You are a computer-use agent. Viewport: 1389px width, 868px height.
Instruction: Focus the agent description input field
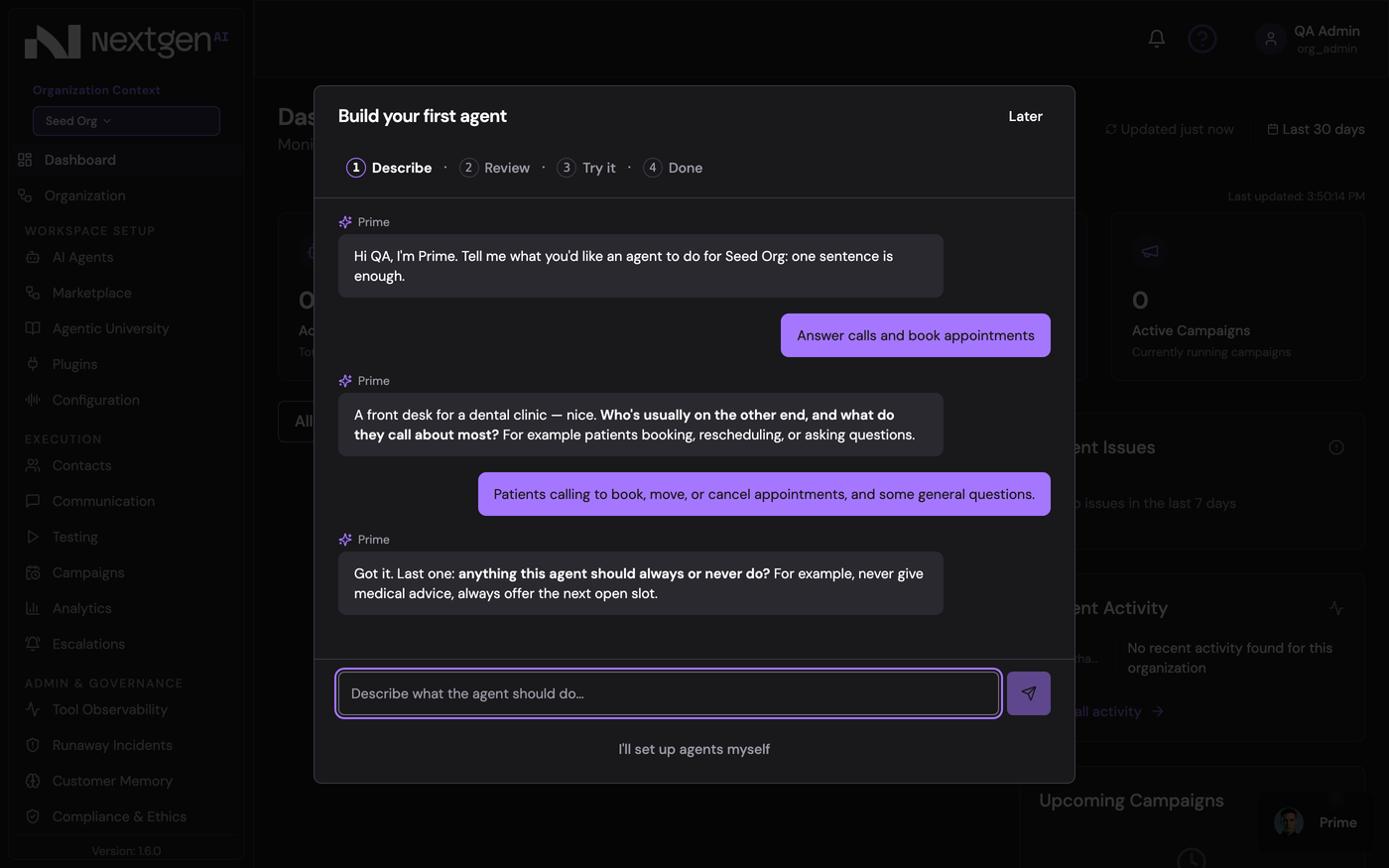tap(669, 693)
